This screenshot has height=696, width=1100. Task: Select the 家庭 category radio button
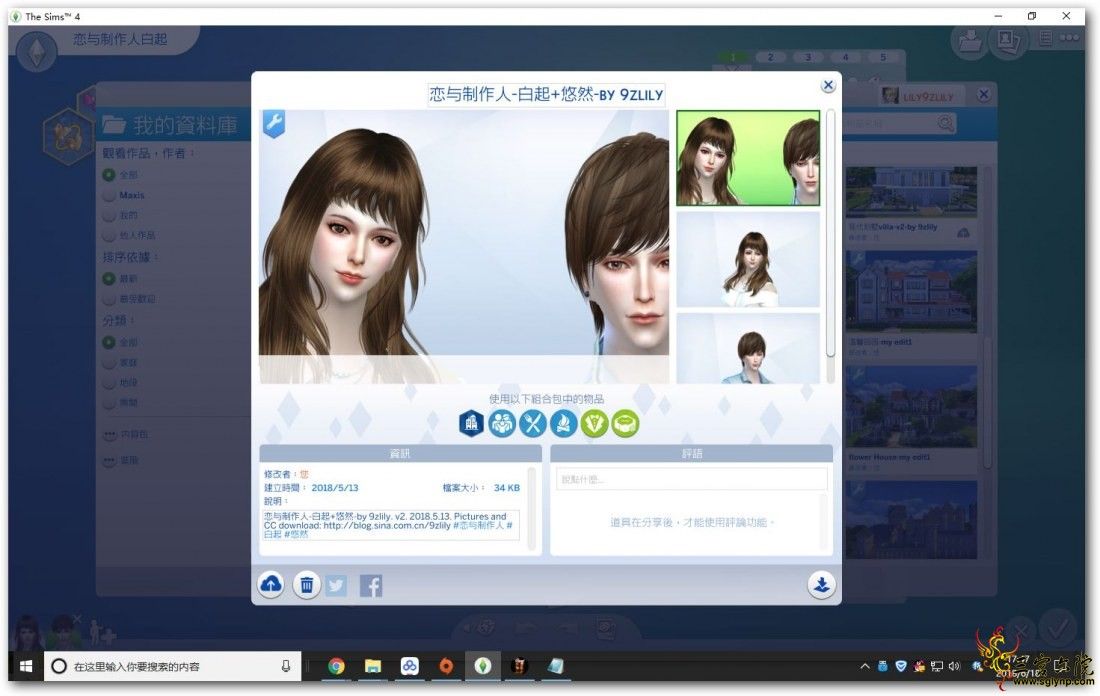(109, 363)
